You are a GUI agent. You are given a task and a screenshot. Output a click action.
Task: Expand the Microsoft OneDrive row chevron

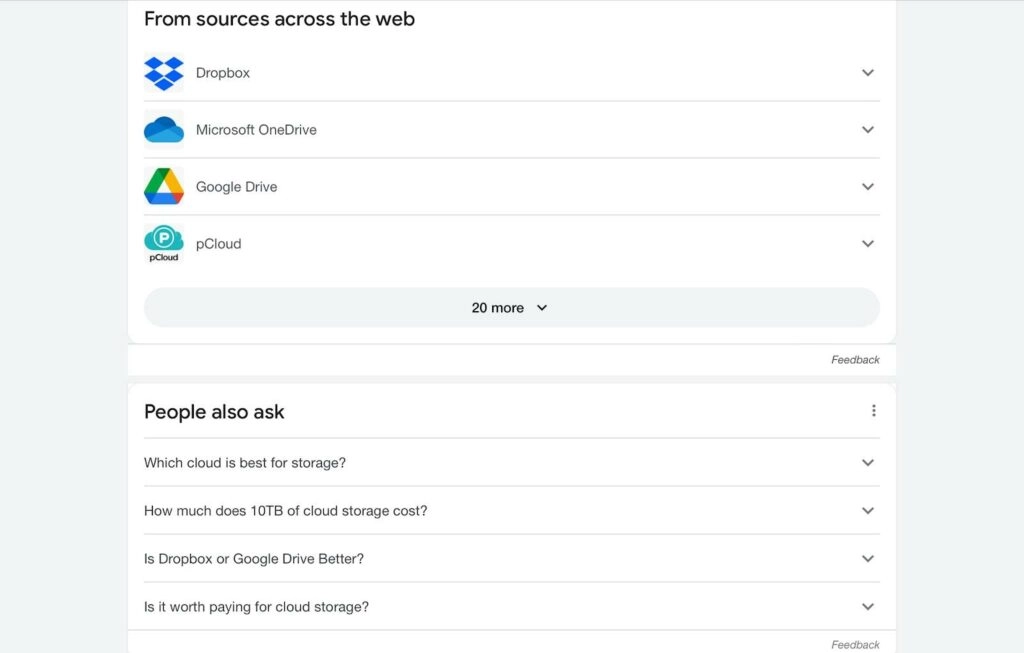pos(867,130)
